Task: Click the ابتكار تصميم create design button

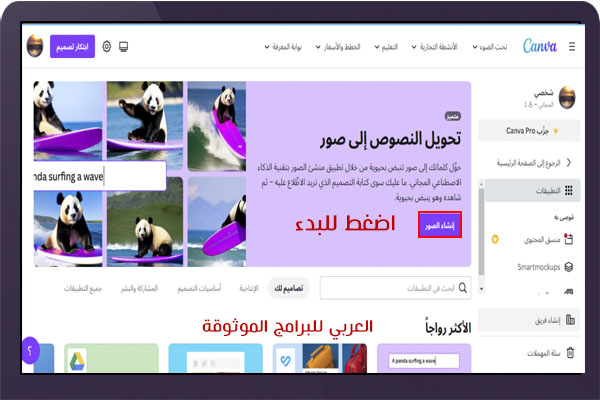Action: [72, 47]
